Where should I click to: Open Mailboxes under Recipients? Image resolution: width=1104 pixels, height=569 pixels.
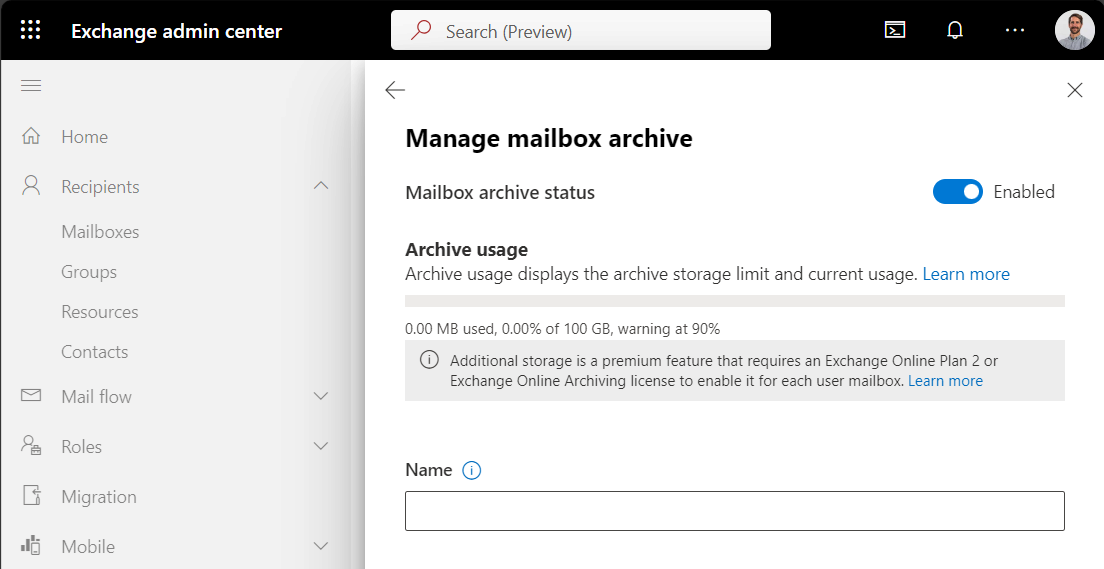[100, 232]
